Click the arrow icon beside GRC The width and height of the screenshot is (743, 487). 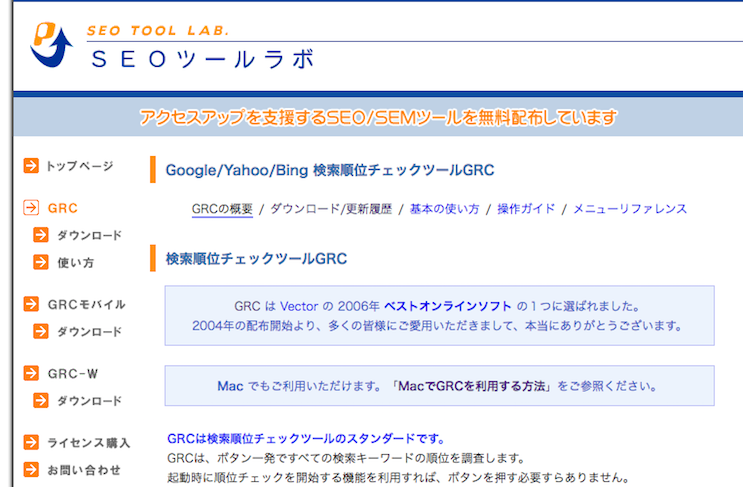(x=31, y=207)
